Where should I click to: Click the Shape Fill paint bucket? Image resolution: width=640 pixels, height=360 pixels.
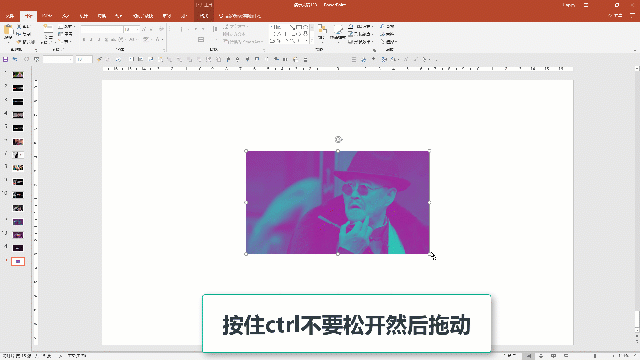click(351, 27)
